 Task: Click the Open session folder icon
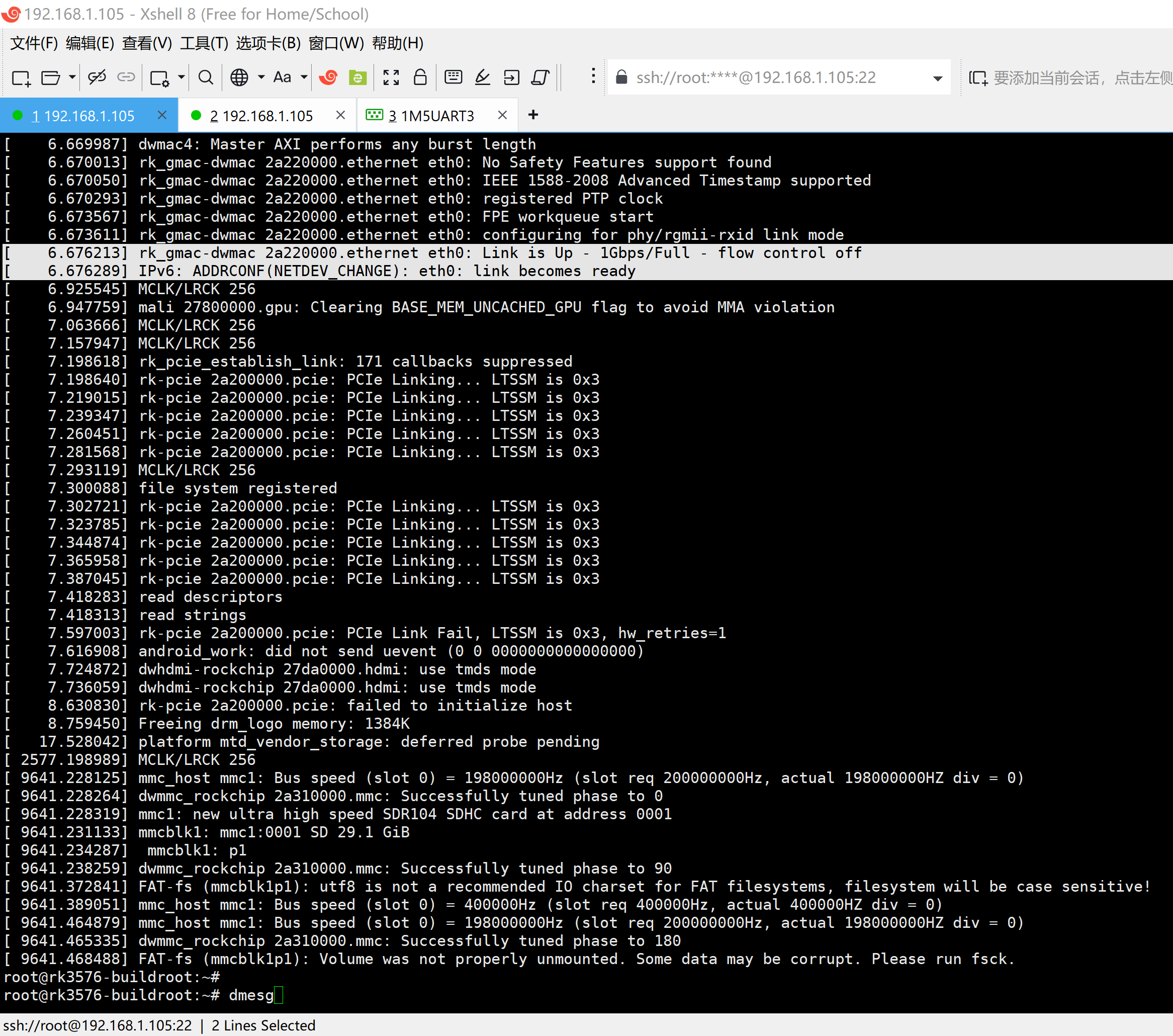tap(50, 77)
